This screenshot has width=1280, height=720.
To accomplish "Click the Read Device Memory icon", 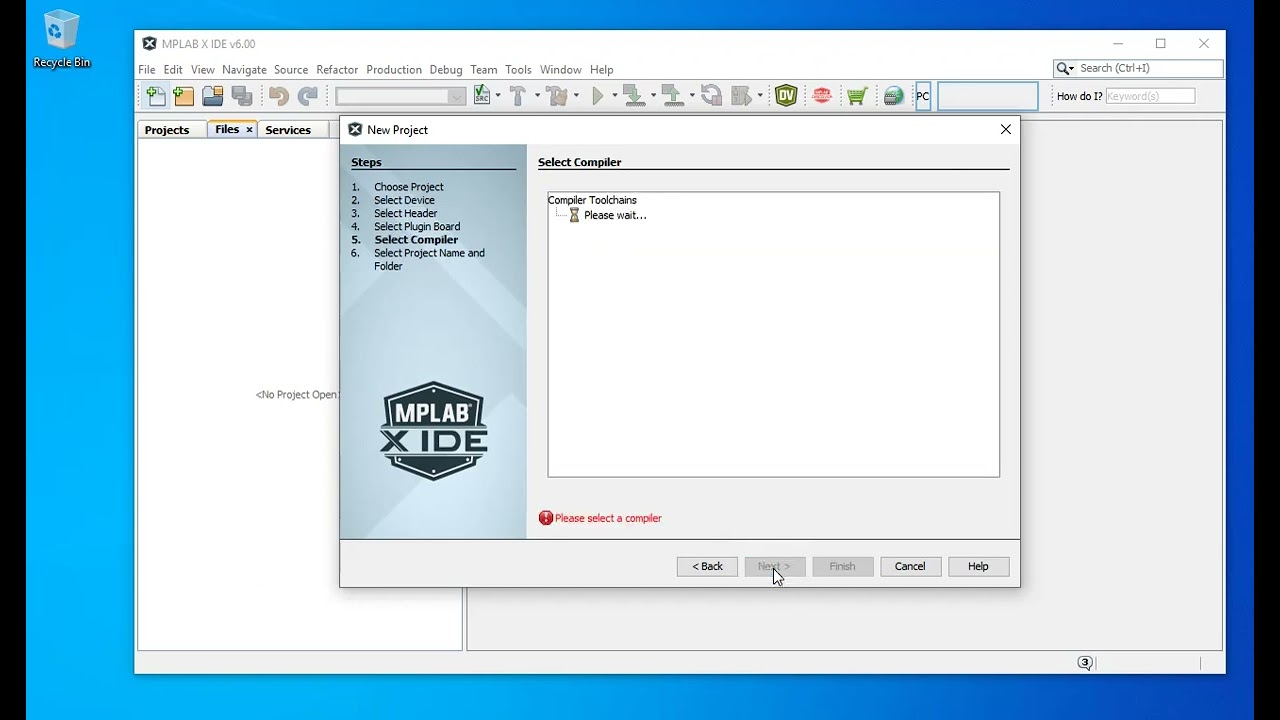I will [673, 96].
